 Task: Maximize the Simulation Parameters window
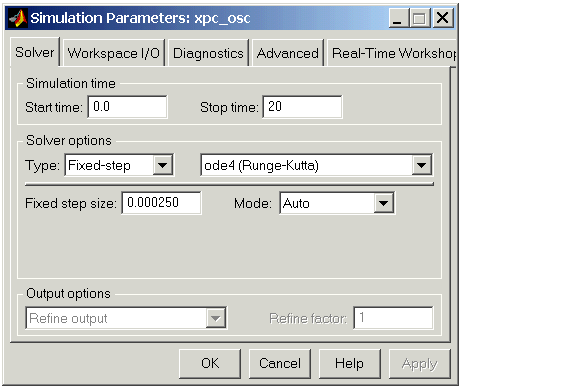419,18
